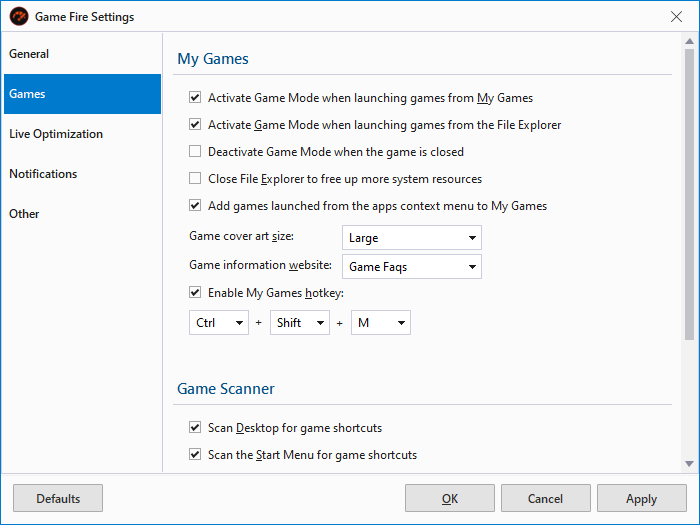Click the Game Fire logo icon

(18, 17)
